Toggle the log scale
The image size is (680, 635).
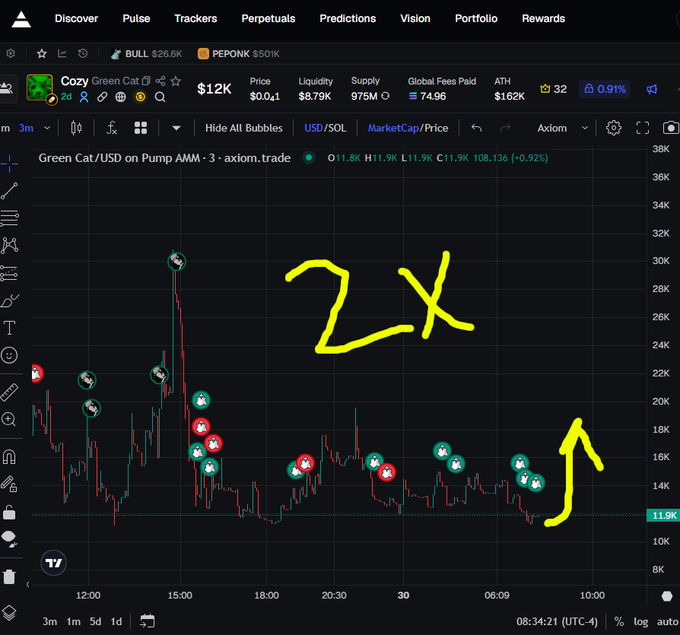click(641, 622)
